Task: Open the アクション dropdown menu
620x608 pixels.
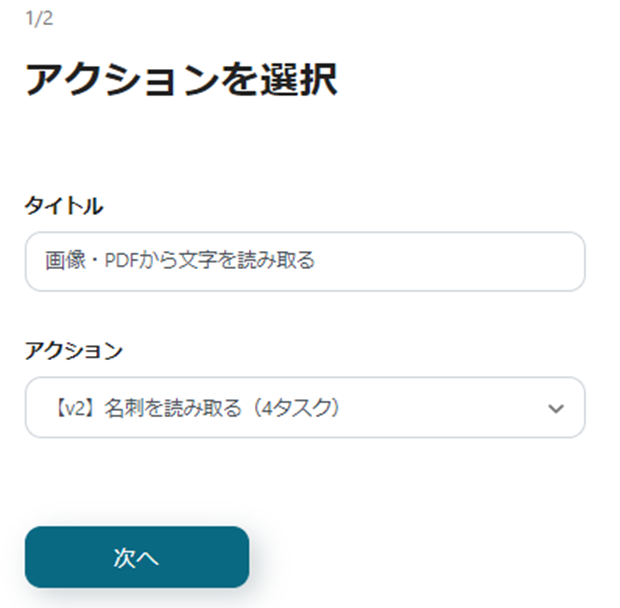Action: 304,407
